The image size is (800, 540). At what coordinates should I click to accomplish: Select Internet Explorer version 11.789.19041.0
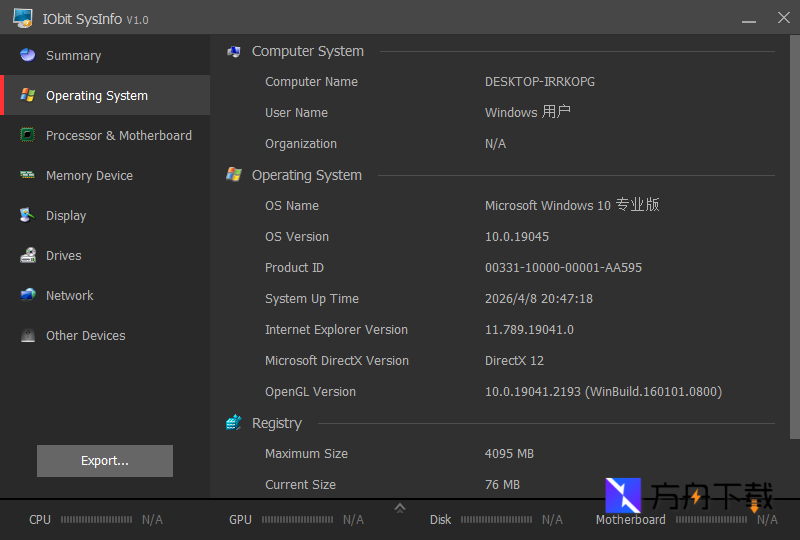[x=529, y=330]
